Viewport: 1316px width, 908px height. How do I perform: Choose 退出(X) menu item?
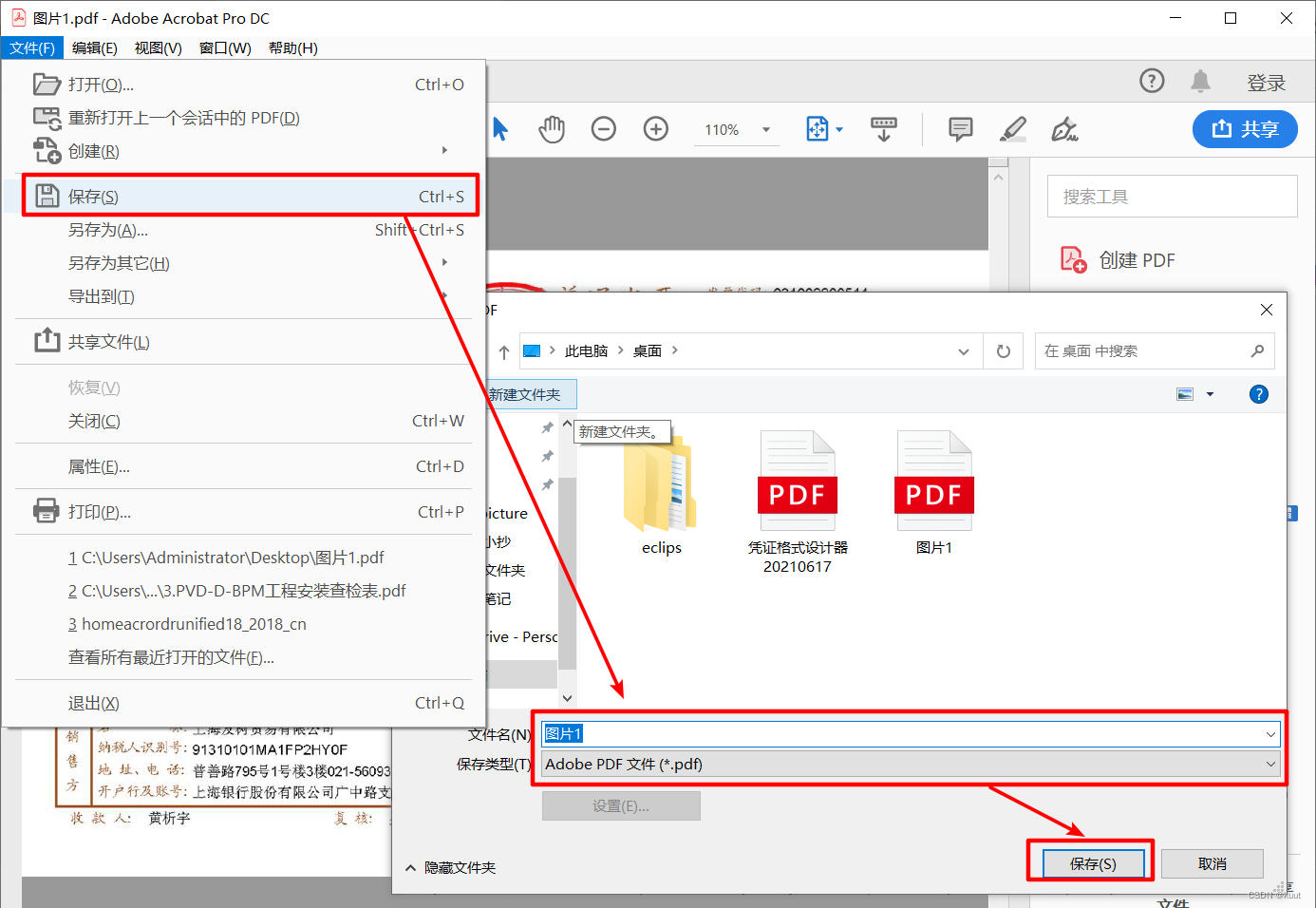pyautogui.click(x=244, y=702)
